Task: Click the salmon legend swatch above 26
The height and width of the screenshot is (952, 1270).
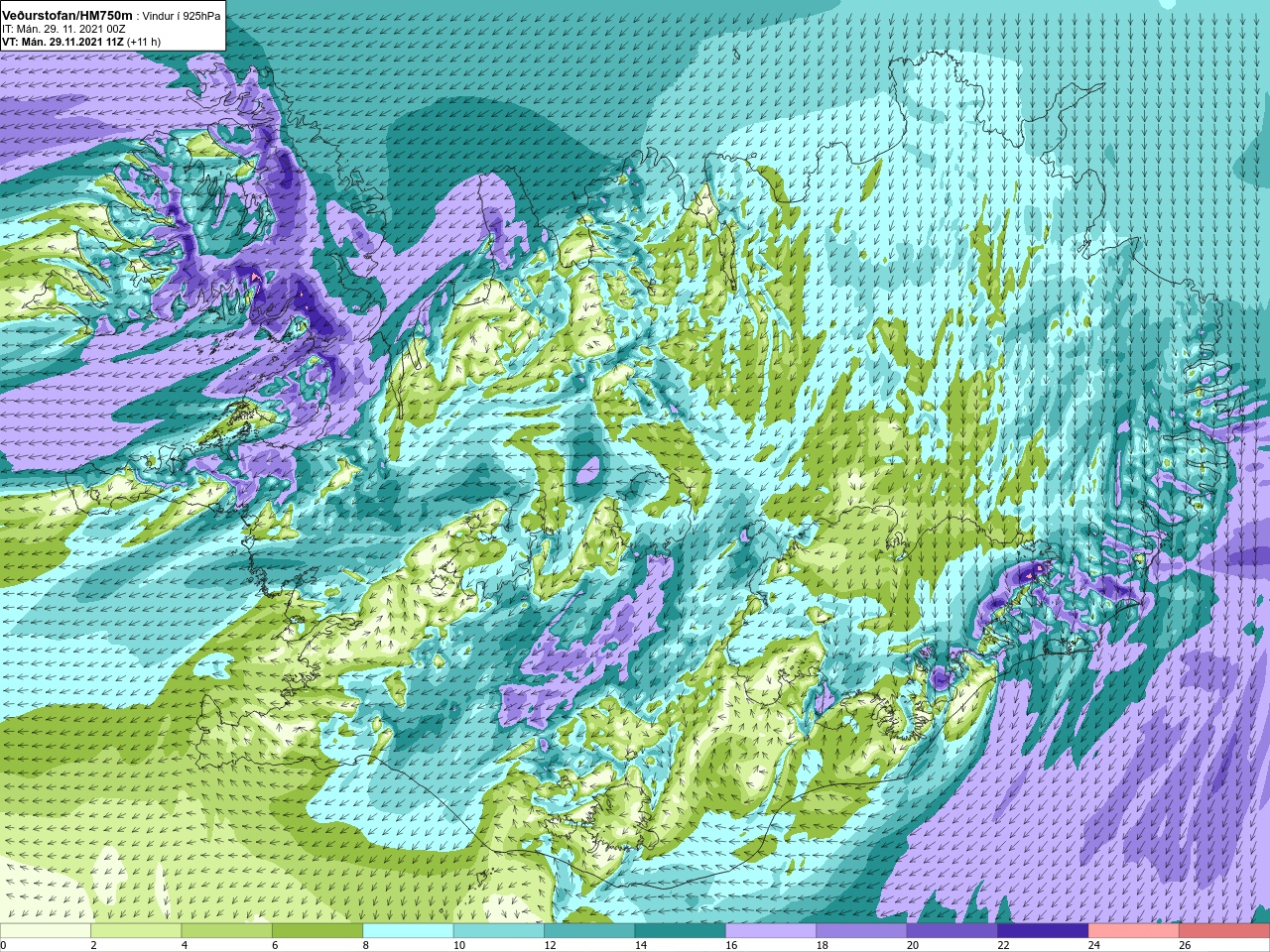Action: (x=1224, y=931)
